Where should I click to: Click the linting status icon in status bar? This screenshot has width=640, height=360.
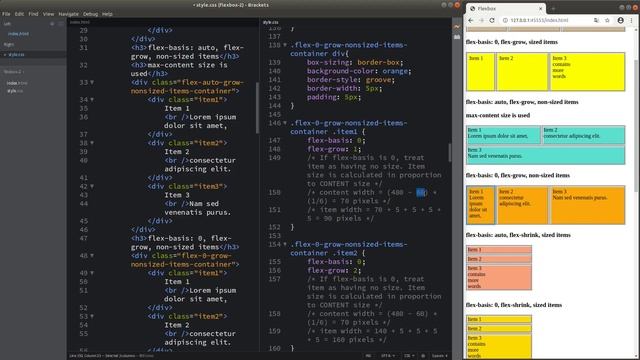(x=423, y=356)
